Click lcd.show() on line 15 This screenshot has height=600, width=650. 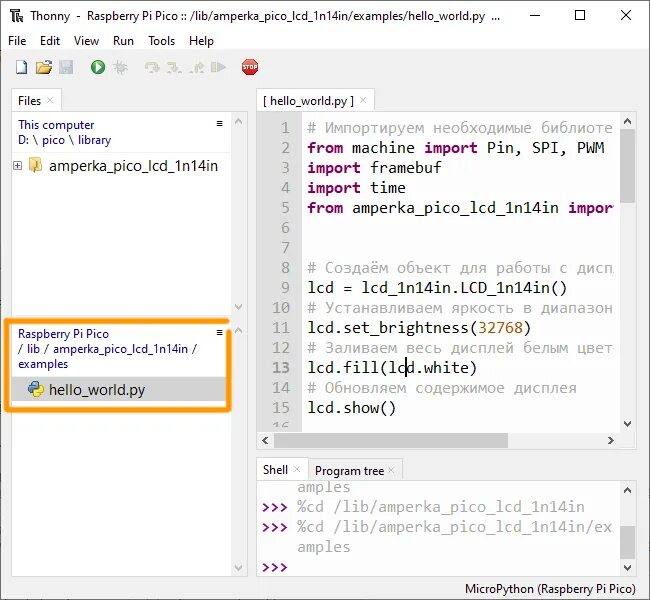352,408
